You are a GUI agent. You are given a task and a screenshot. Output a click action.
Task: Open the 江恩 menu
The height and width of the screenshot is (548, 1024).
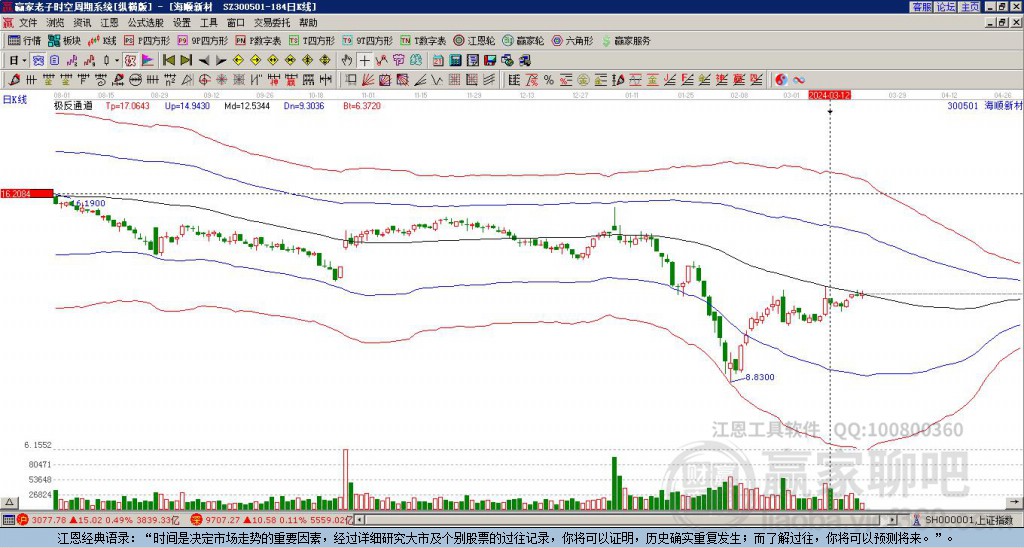(x=109, y=23)
